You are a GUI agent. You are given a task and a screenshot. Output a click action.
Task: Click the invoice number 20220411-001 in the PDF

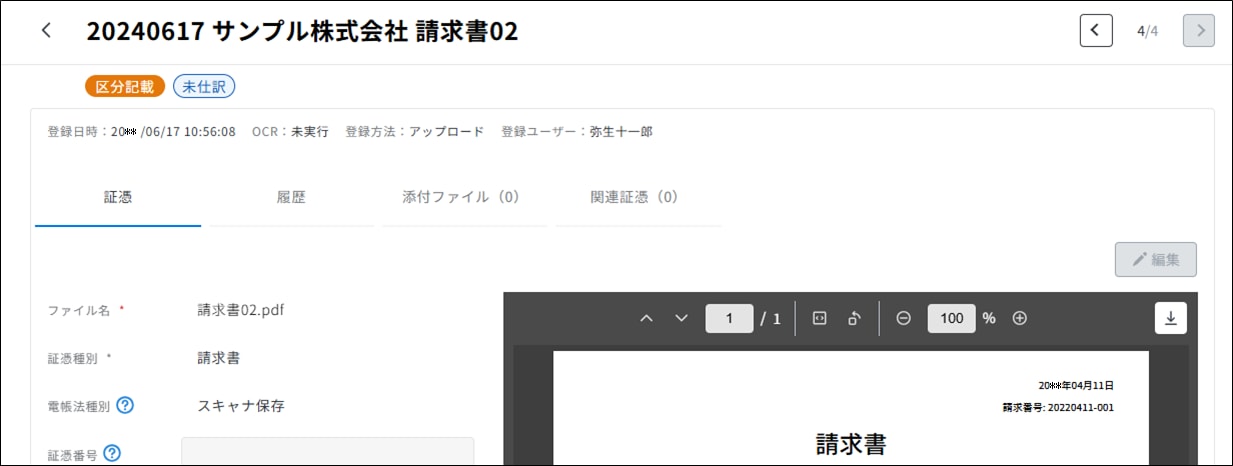click(1080, 407)
